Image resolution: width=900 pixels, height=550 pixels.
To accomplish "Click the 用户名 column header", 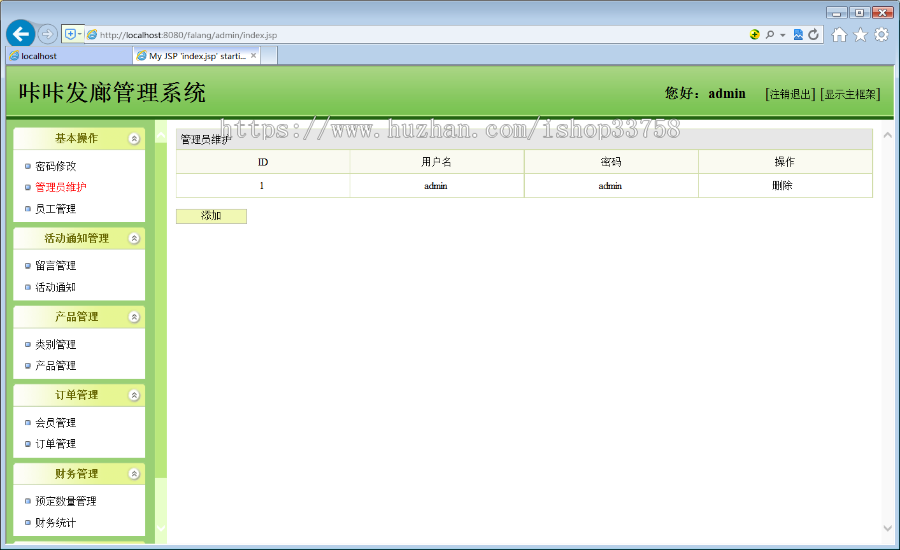I will pos(436,162).
